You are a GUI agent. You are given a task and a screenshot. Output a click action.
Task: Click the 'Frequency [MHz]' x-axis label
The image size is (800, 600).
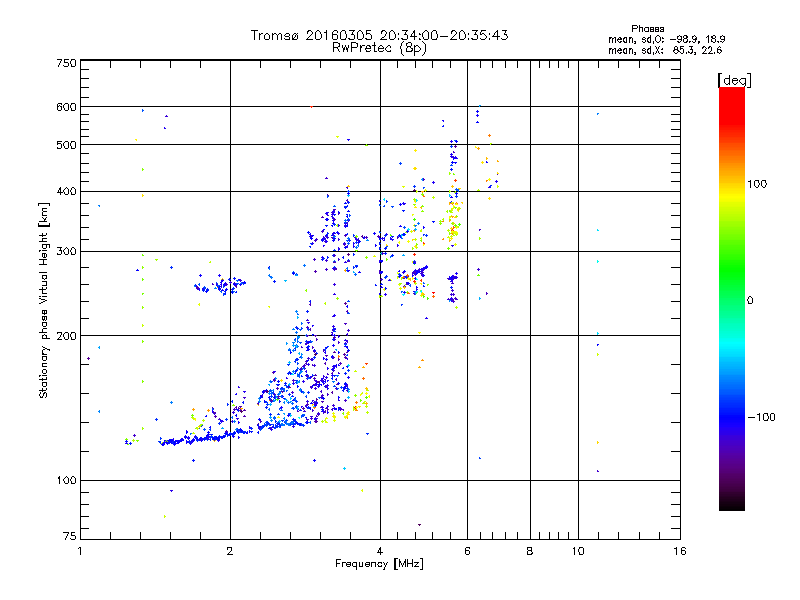pos(379,564)
